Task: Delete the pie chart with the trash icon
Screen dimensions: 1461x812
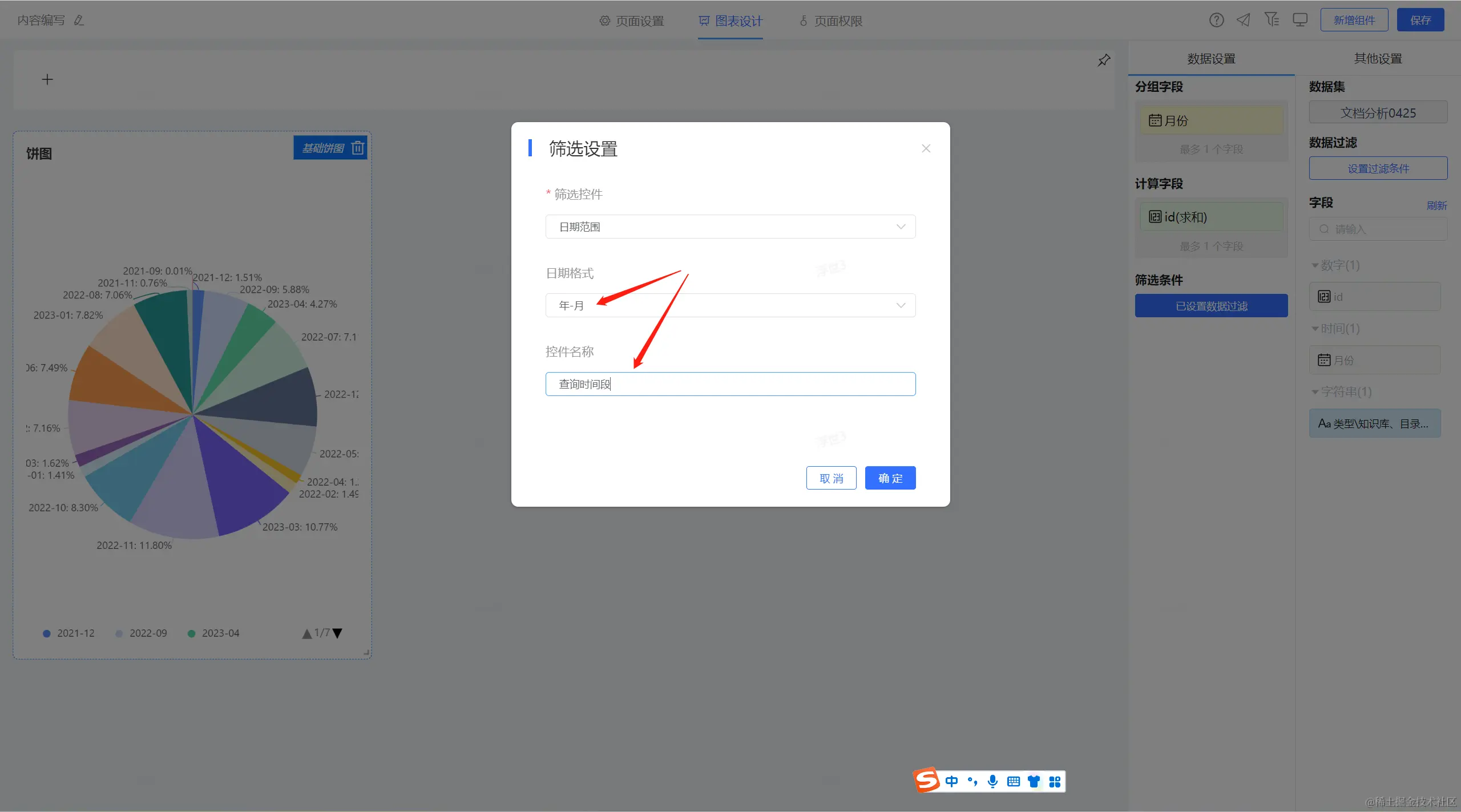Action: click(x=358, y=148)
